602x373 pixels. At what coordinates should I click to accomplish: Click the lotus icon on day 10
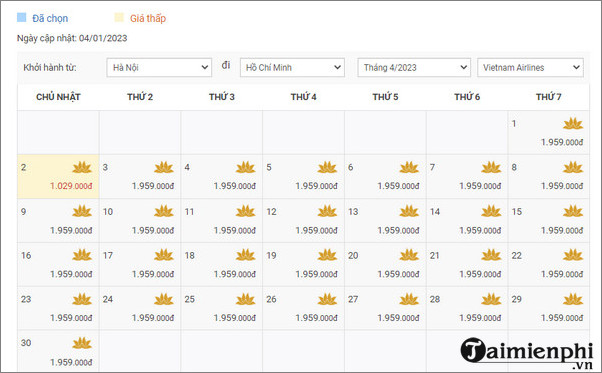[x=164, y=211]
